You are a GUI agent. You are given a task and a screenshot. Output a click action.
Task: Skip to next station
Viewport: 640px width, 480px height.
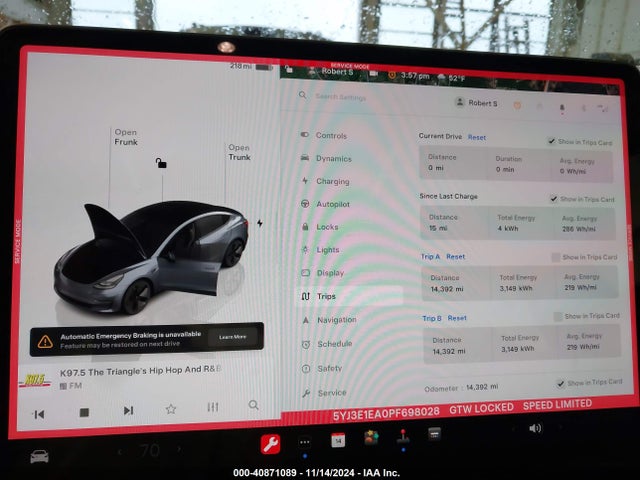[128, 410]
